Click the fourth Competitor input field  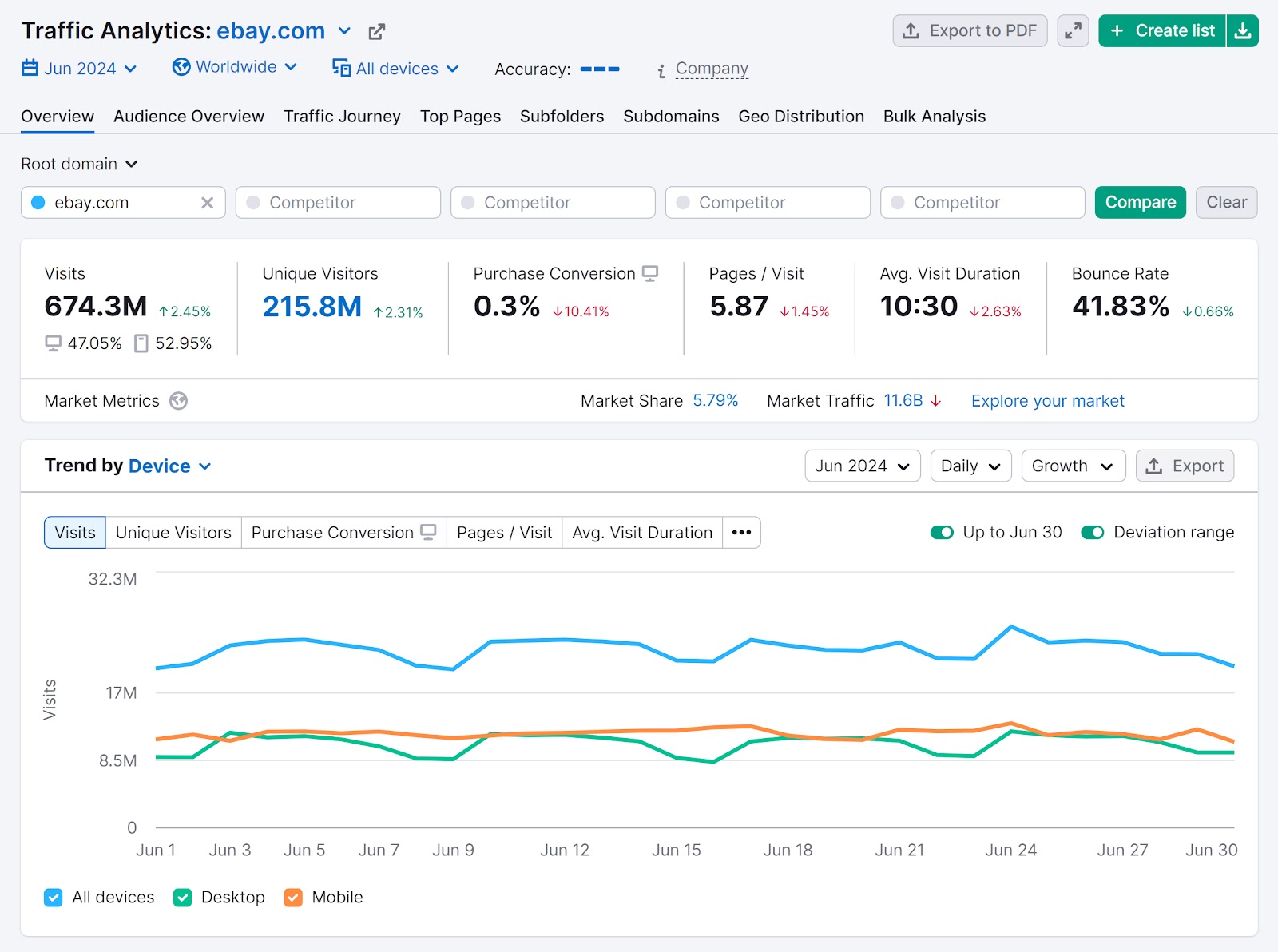(x=982, y=203)
